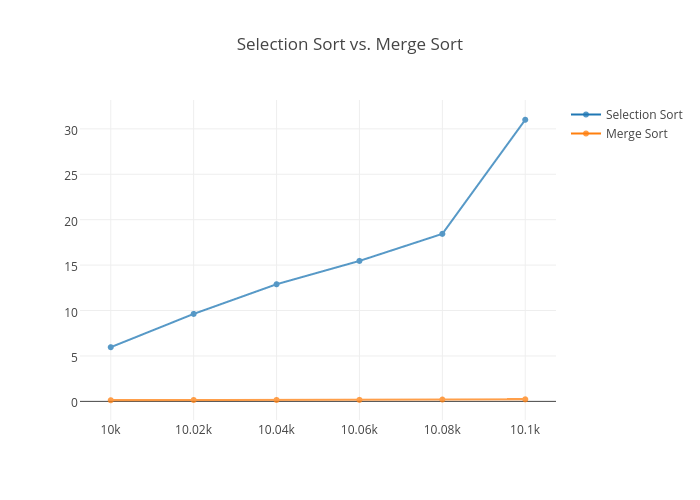Screen dimensions: 700x500
Task: Click the Selection Sort point at 10.02k
Action: click(x=194, y=314)
